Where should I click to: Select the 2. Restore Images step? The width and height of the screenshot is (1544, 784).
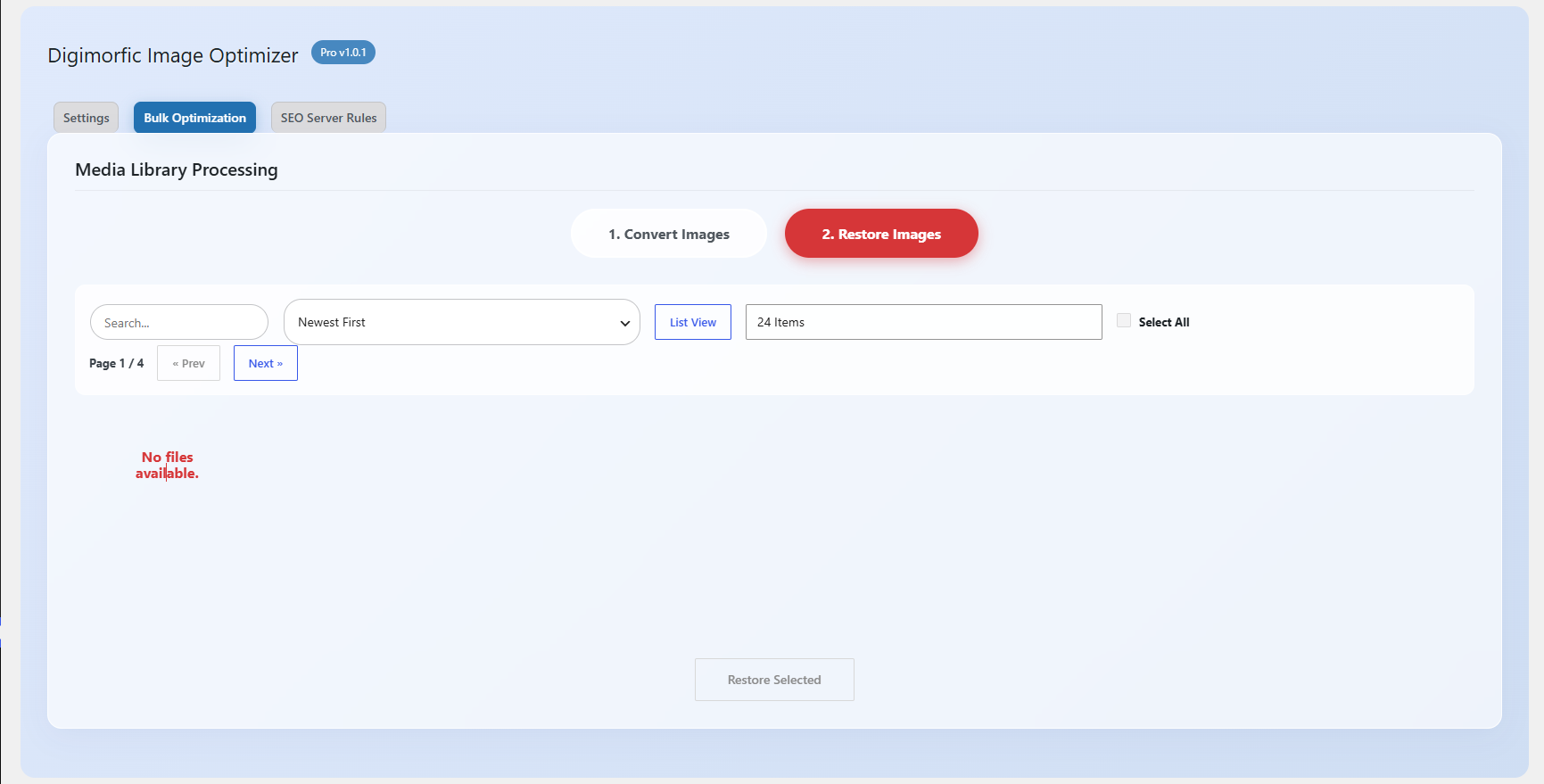point(881,234)
